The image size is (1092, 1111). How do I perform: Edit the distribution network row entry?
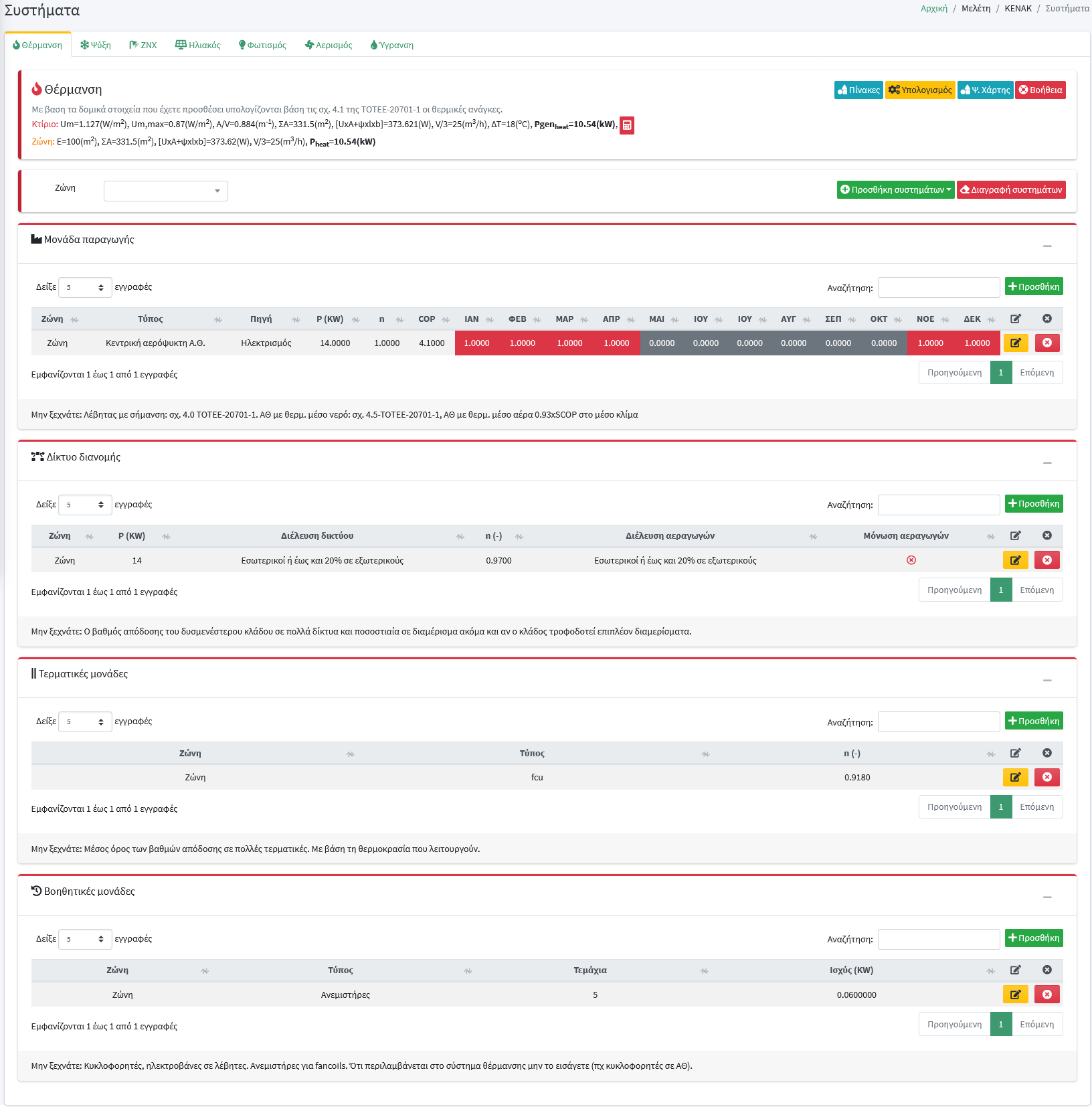pyautogui.click(x=1015, y=560)
